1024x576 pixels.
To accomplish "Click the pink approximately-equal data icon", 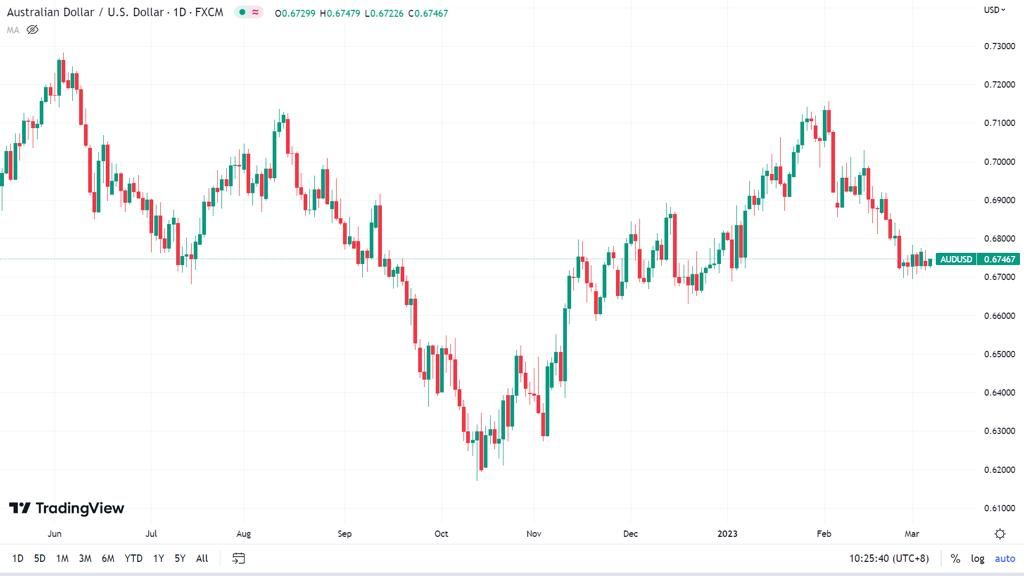I will [x=255, y=12].
